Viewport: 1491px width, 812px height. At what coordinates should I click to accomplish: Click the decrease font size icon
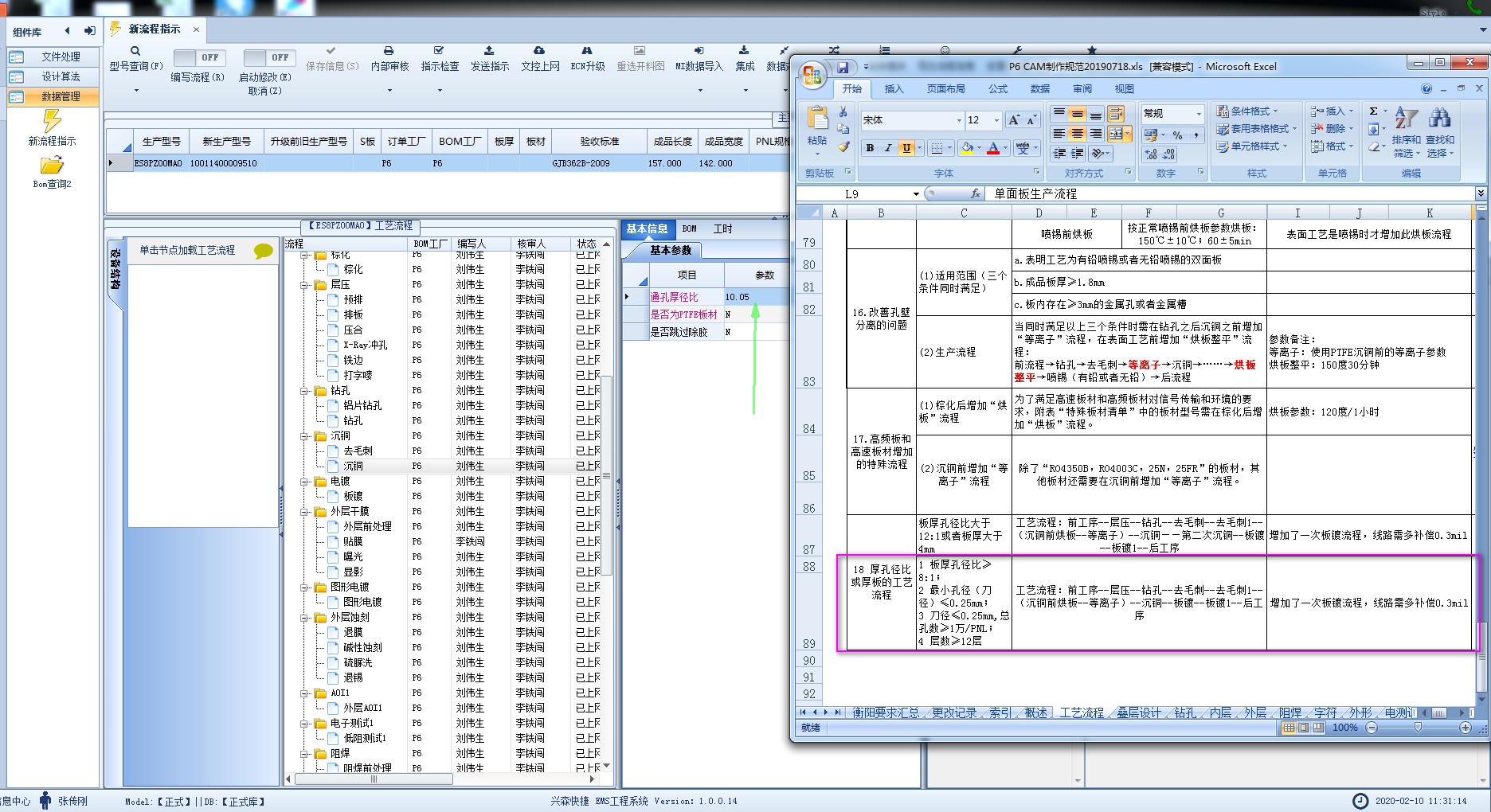[1031, 120]
